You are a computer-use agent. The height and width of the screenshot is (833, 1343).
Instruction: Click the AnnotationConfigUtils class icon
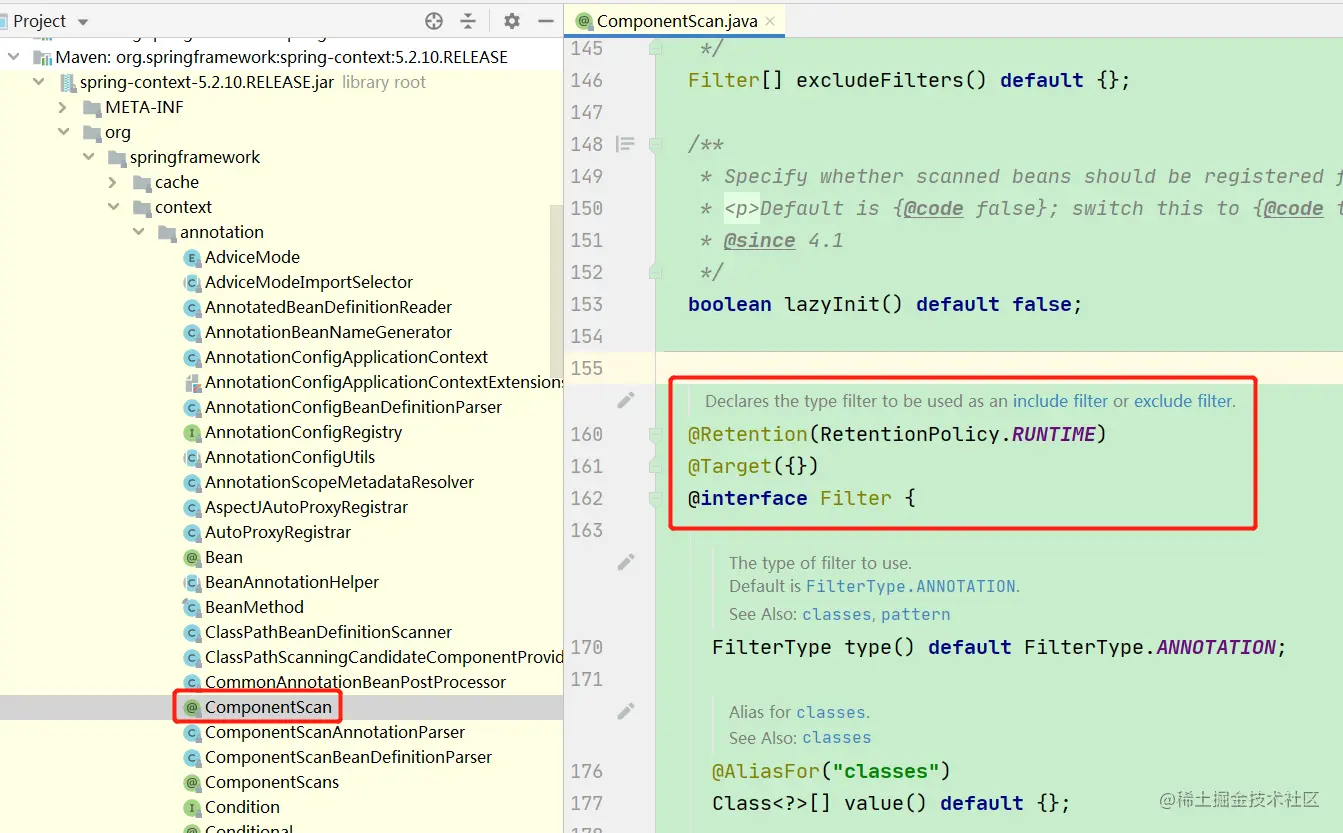pos(193,458)
